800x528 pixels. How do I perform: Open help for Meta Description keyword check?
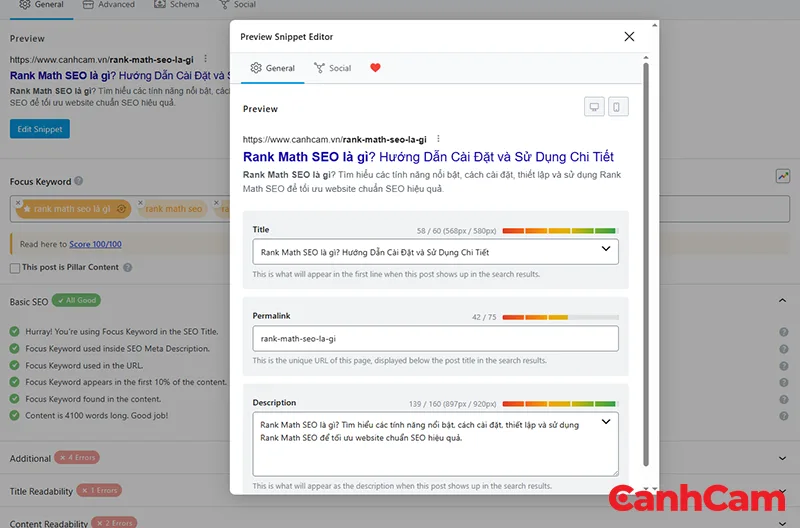tap(784, 349)
